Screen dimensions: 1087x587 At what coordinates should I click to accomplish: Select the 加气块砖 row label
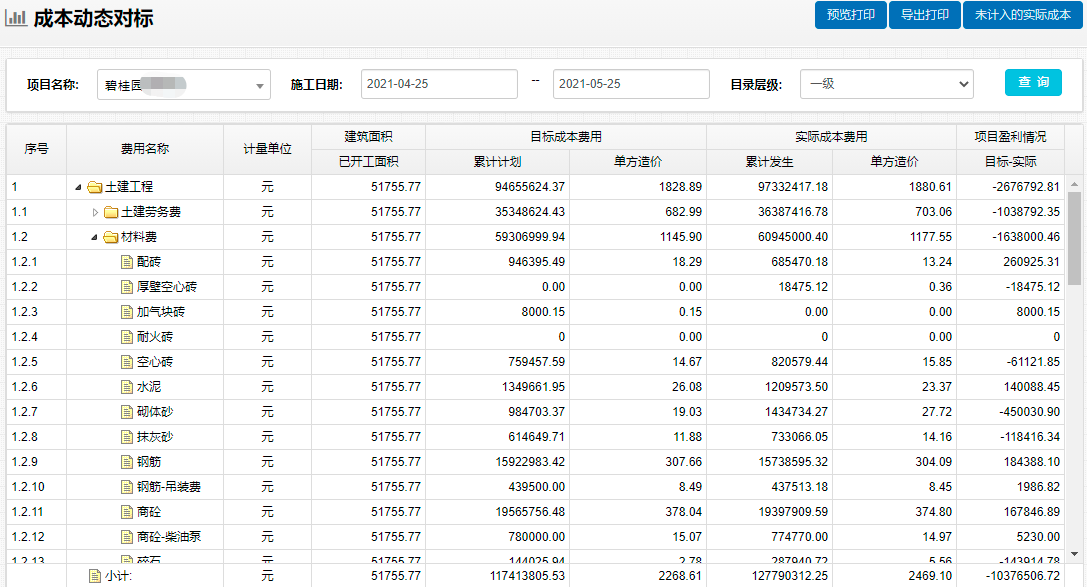(161, 312)
